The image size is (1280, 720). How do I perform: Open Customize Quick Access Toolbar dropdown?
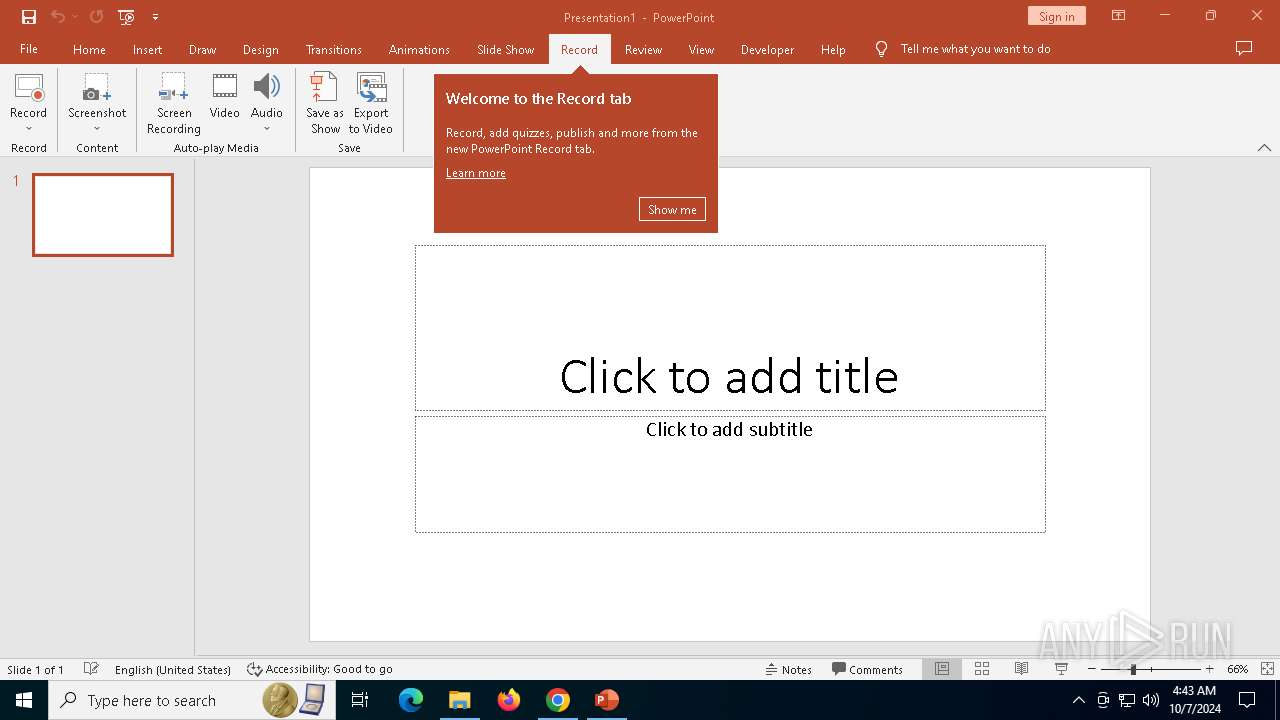155,17
